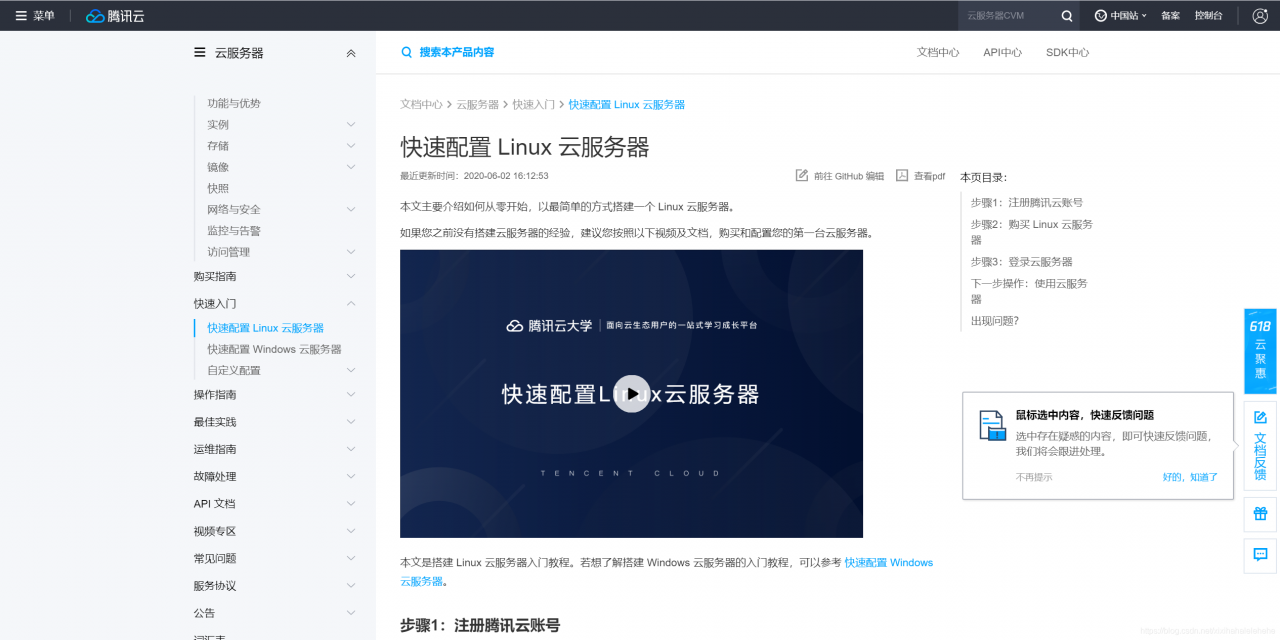Screen dimensions: 1280x640
Task: Open the chat message icon on right
Action: click(1260, 555)
